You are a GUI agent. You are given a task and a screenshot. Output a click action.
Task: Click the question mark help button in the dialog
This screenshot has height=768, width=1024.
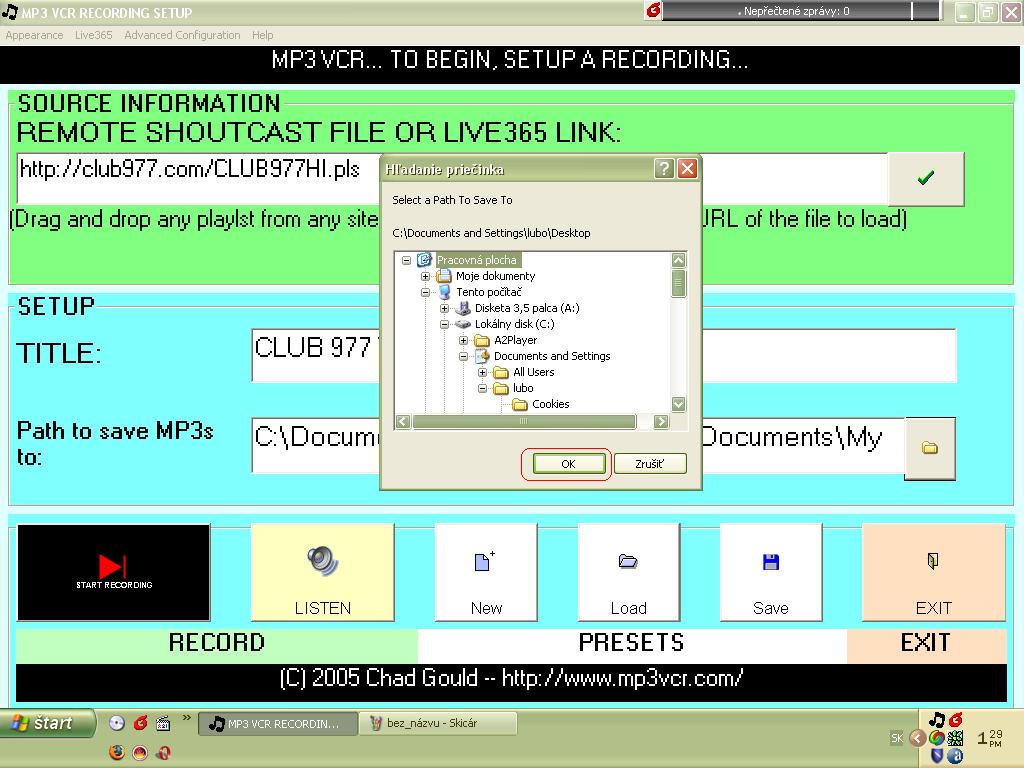coord(664,169)
